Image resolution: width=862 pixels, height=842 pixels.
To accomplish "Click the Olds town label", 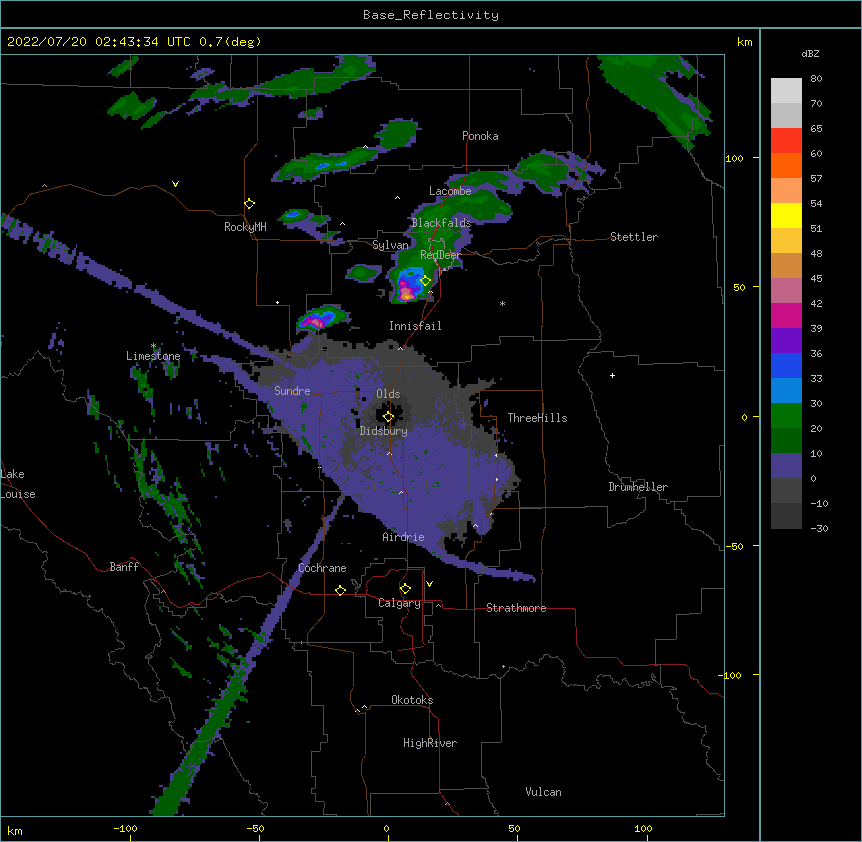I will tap(388, 394).
